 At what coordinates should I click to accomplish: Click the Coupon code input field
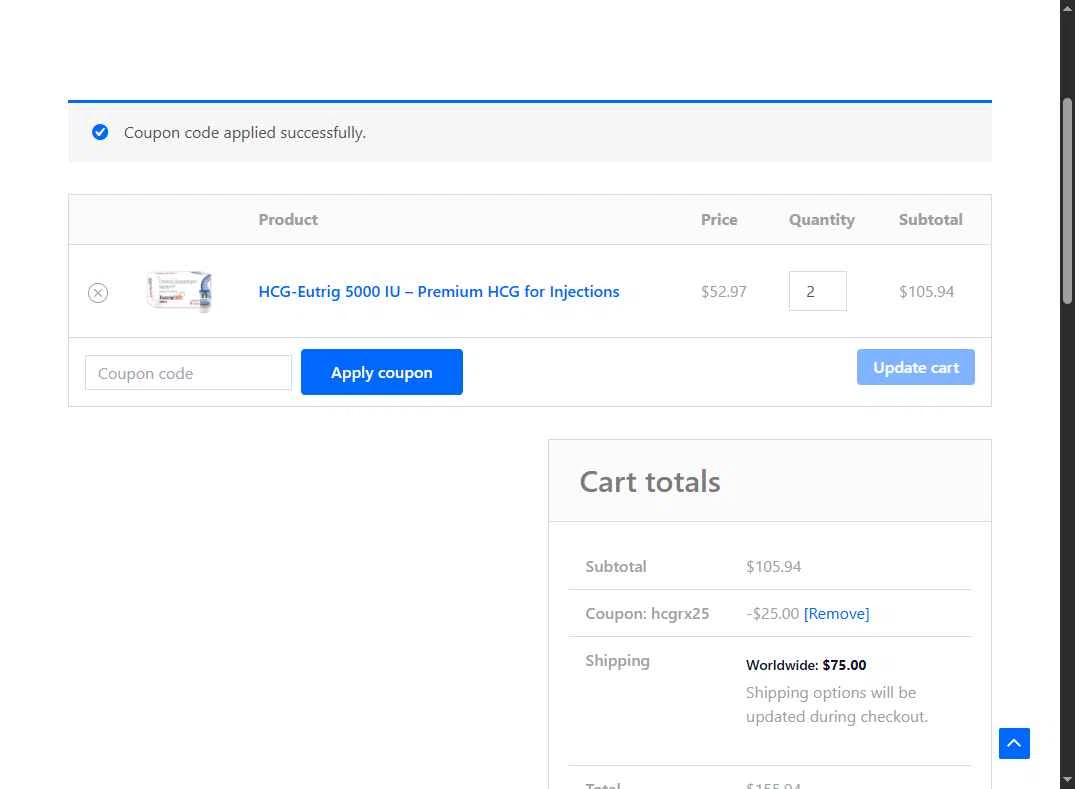point(189,373)
